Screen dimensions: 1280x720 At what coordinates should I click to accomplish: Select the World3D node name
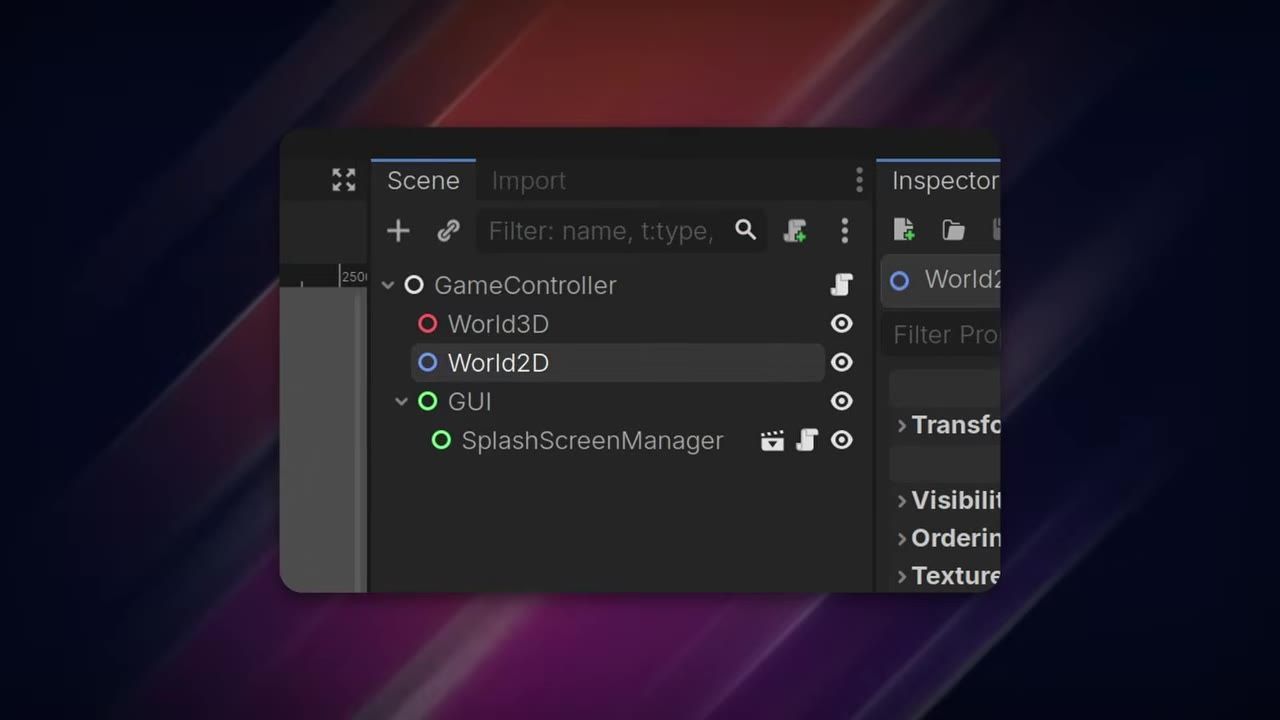click(498, 324)
